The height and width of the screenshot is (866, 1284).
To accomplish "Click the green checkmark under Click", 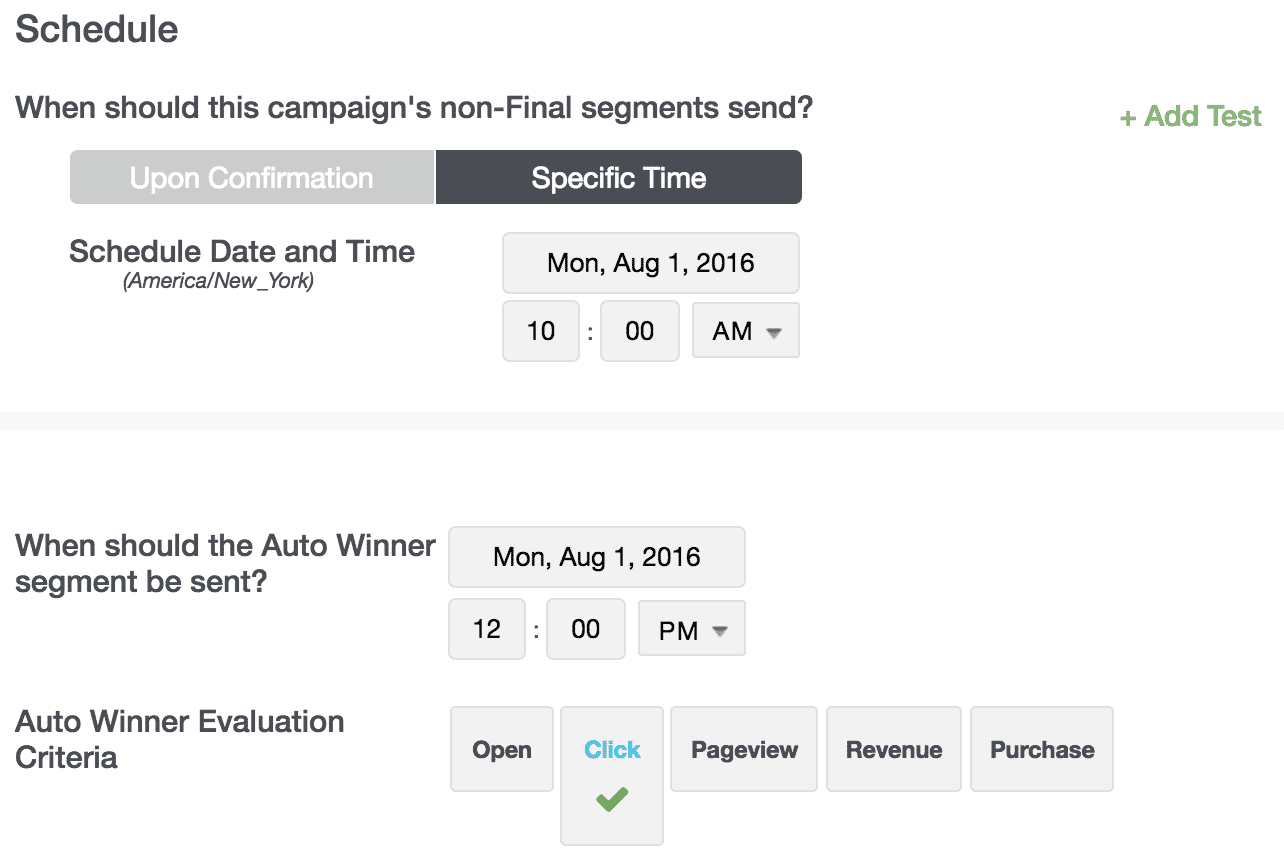I will (611, 800).
